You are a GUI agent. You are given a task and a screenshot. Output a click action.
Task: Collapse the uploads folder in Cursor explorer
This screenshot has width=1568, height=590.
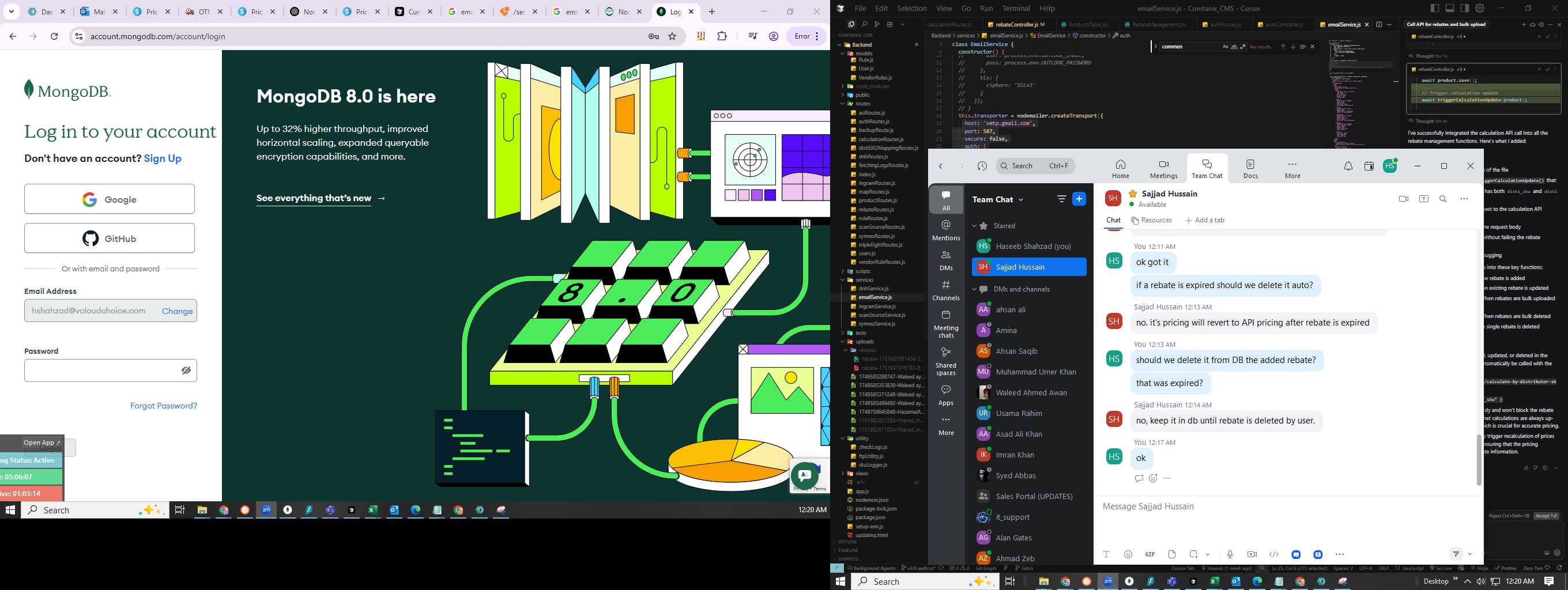click(843, 342)
